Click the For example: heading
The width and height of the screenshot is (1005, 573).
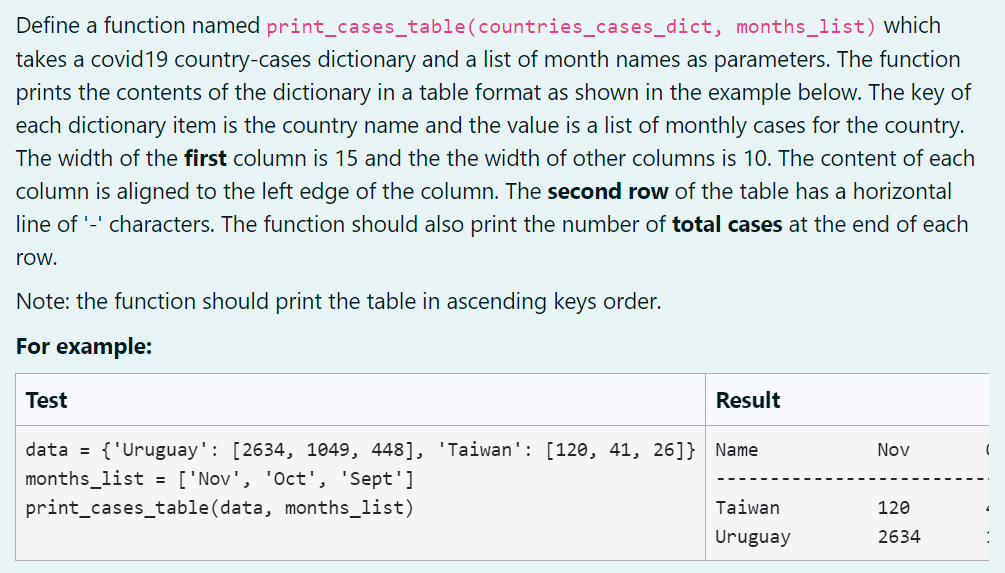tap(84, 346)
